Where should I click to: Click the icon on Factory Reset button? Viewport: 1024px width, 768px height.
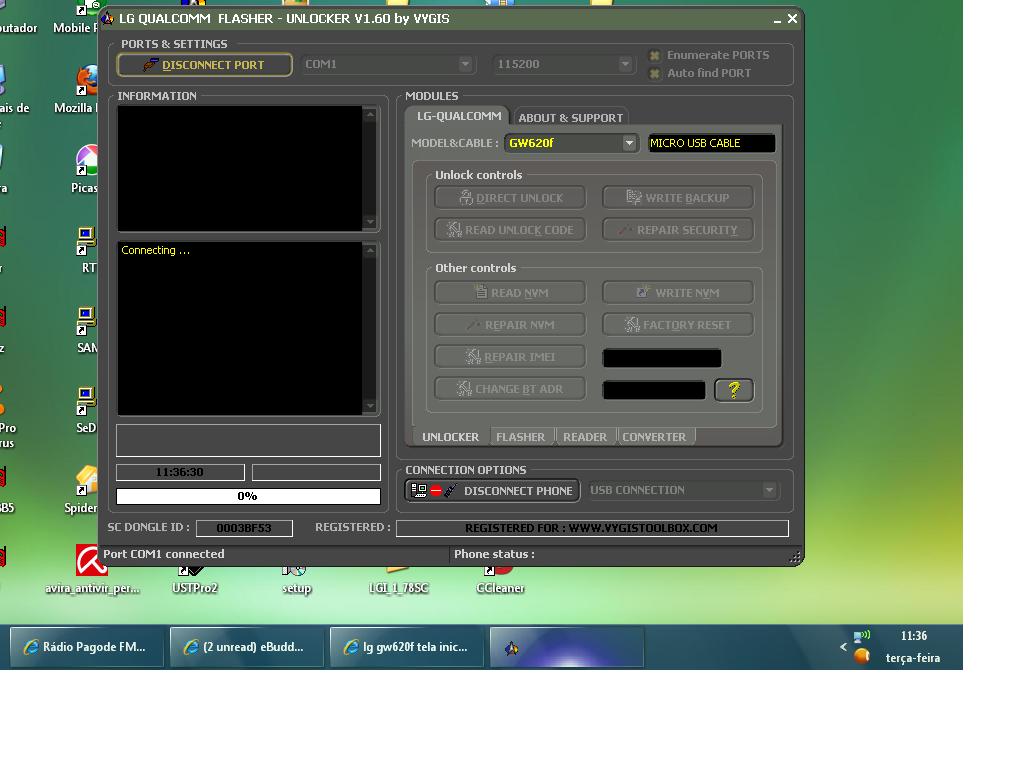click(632, 324)
